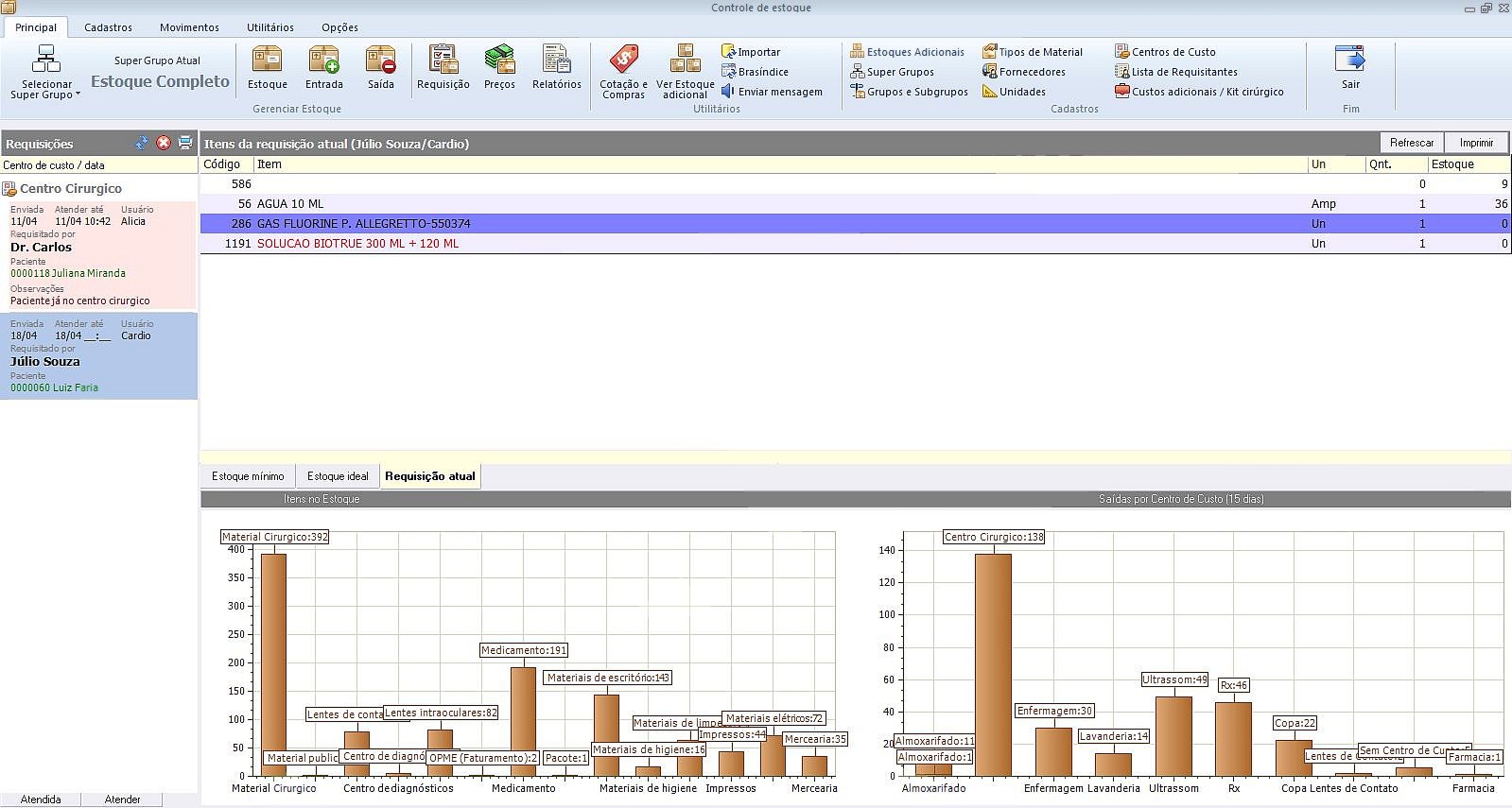Refresh the Requisições panel list
The width and height of the screenshot is (1512, 808).
click(142, 144)
